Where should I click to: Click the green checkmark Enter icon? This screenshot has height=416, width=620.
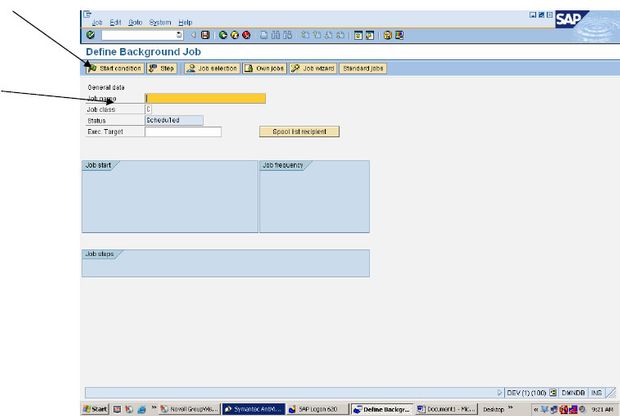[91, 35]
